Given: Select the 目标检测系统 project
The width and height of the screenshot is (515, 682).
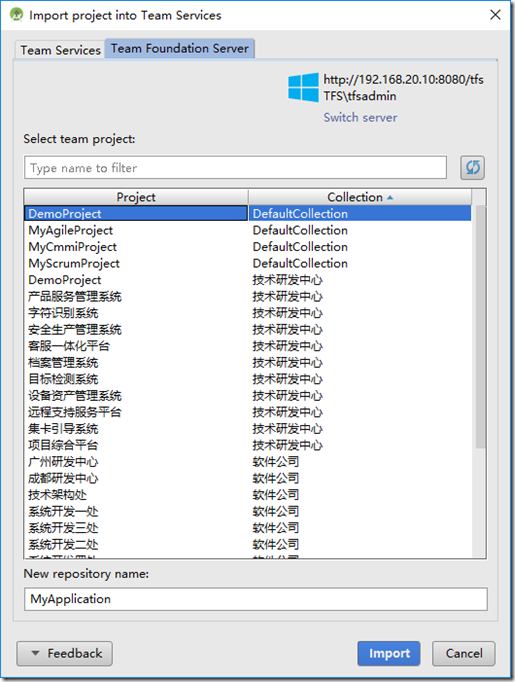Looking at the screenshot, I should 248,378.
